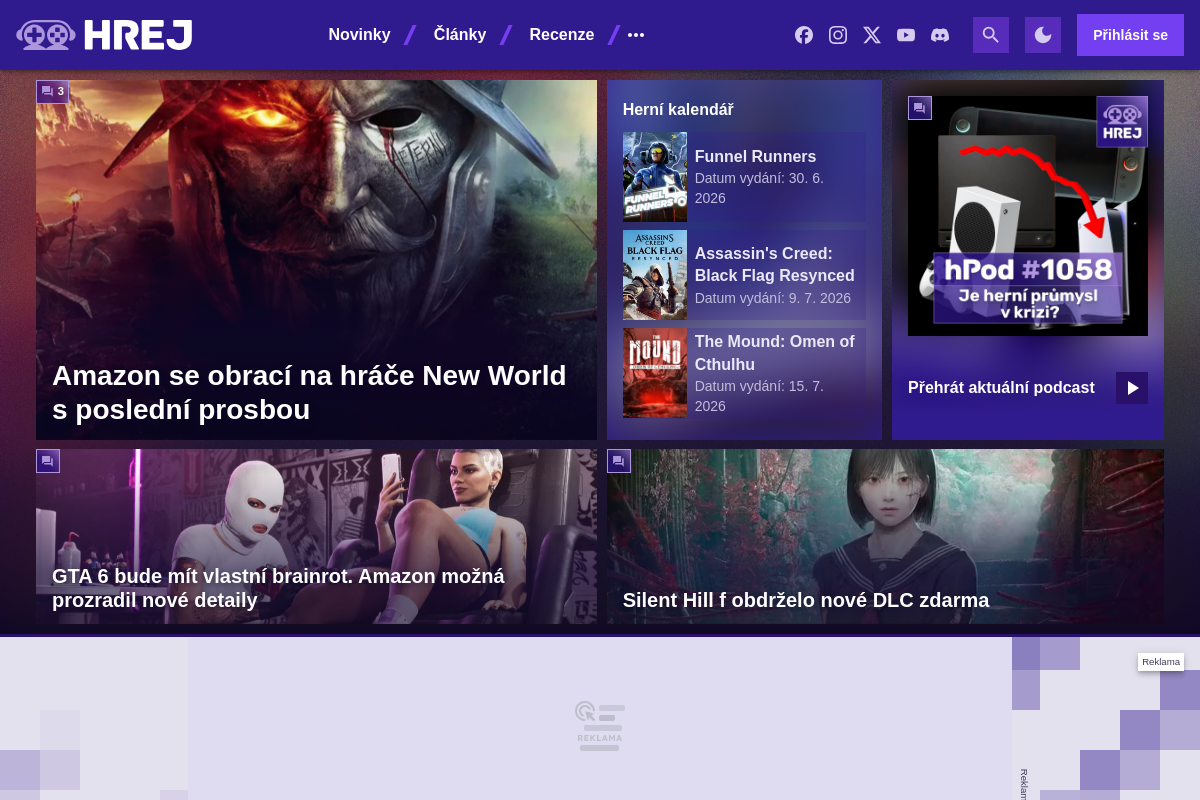Click the HREJ logo in header
The image size is (1200, 800).
[104, 35]
